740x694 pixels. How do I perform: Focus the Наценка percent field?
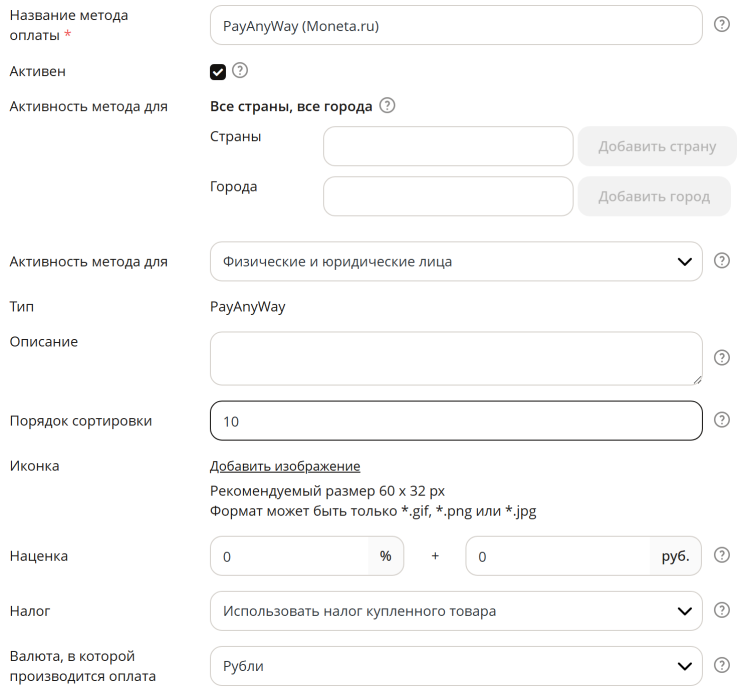coord(289,556)
